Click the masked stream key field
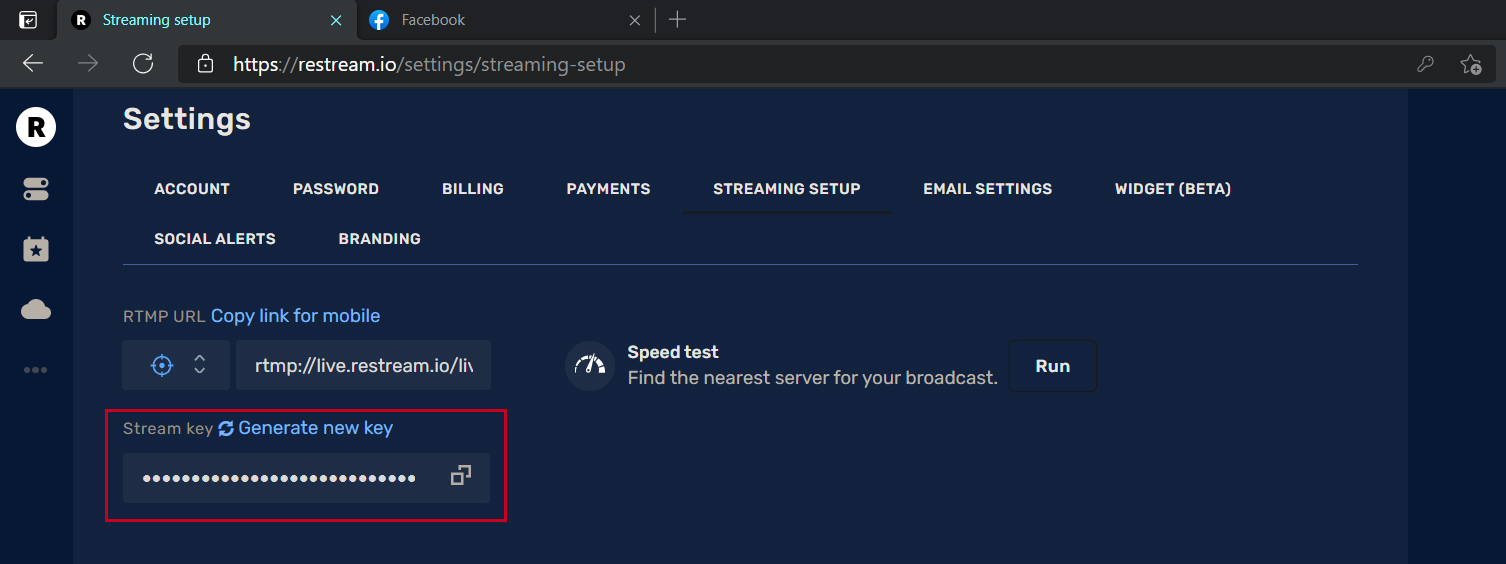This screenshot has width=1506, height=564. (x=306, y=477)
